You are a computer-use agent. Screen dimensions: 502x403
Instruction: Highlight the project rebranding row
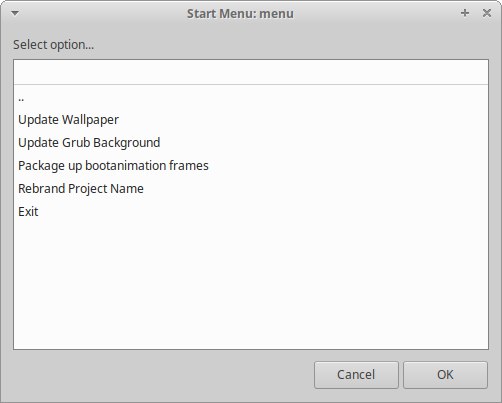tap(251, 189)
